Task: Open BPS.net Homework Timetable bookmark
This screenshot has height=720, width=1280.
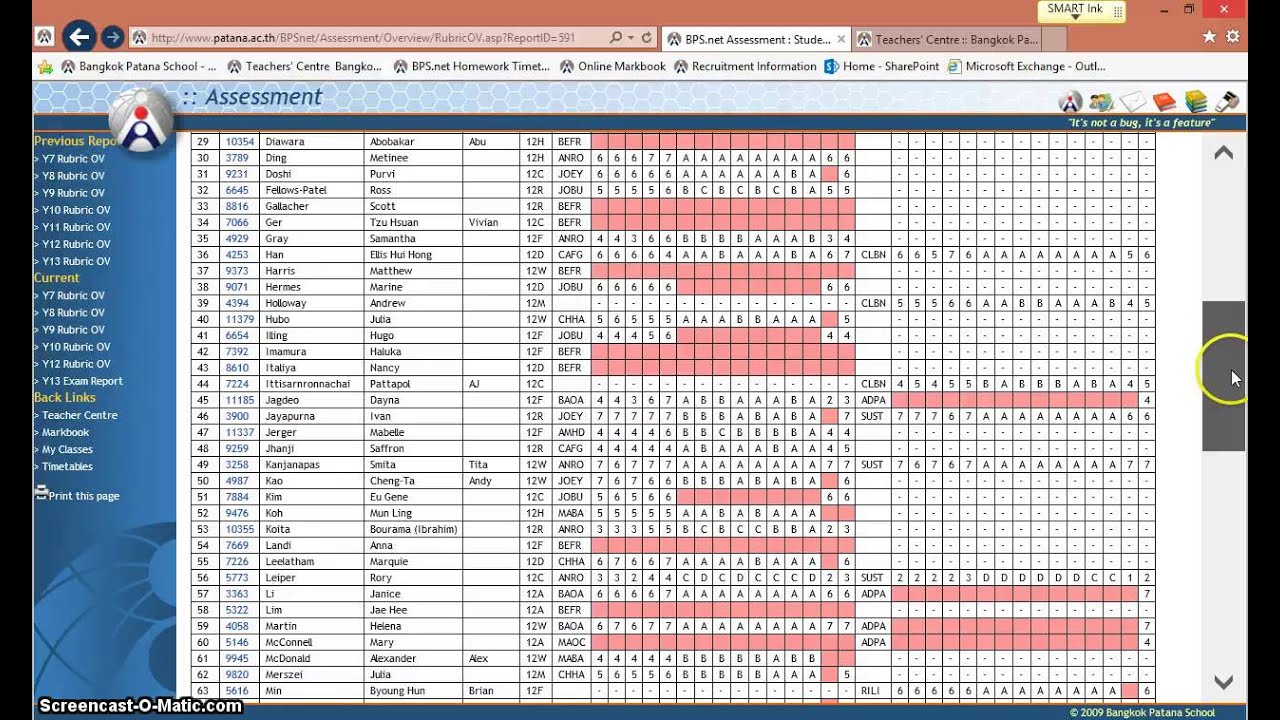Action: click(471, 67)
